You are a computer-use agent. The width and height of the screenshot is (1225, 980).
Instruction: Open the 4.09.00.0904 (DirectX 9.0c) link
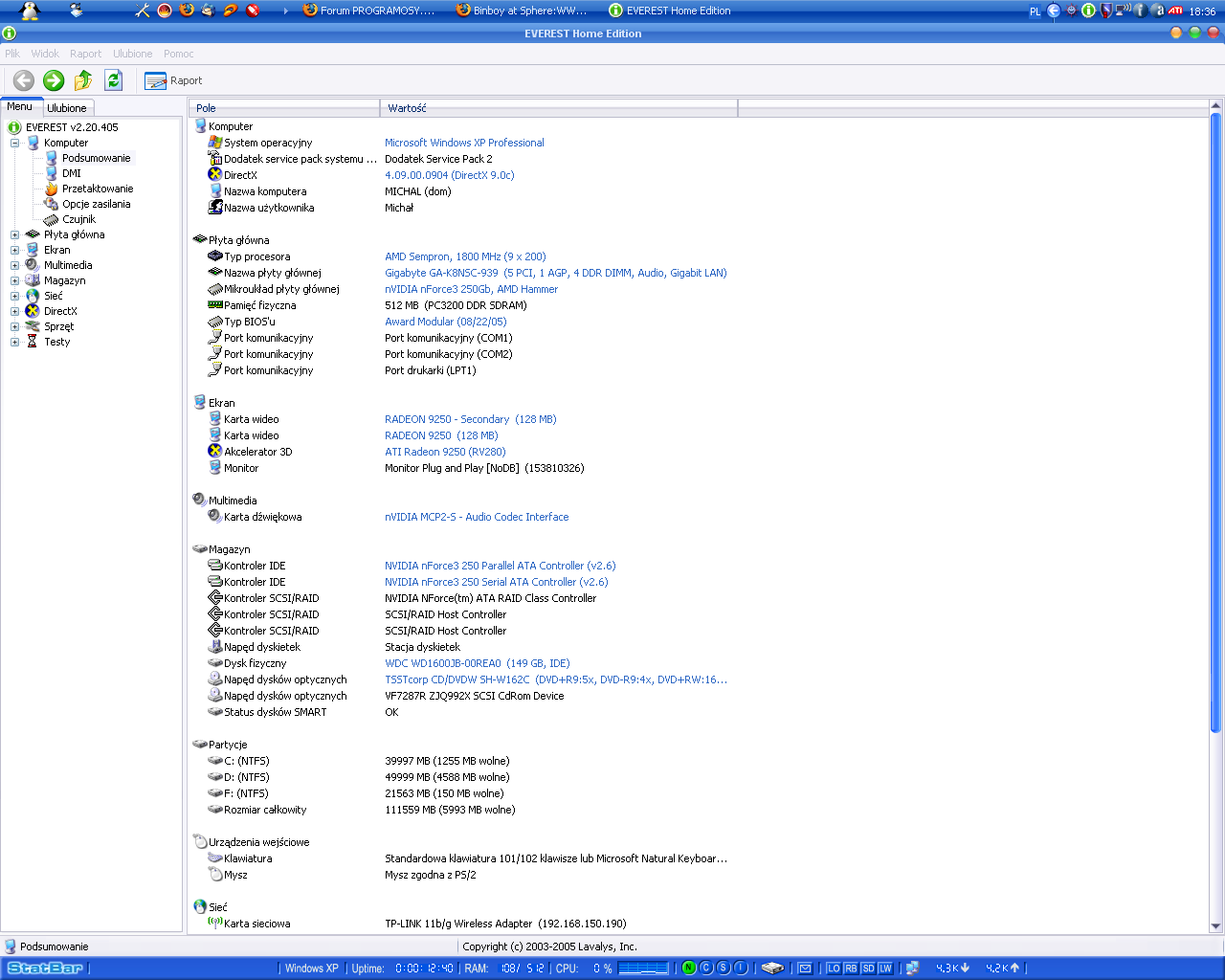coord(450,175)
